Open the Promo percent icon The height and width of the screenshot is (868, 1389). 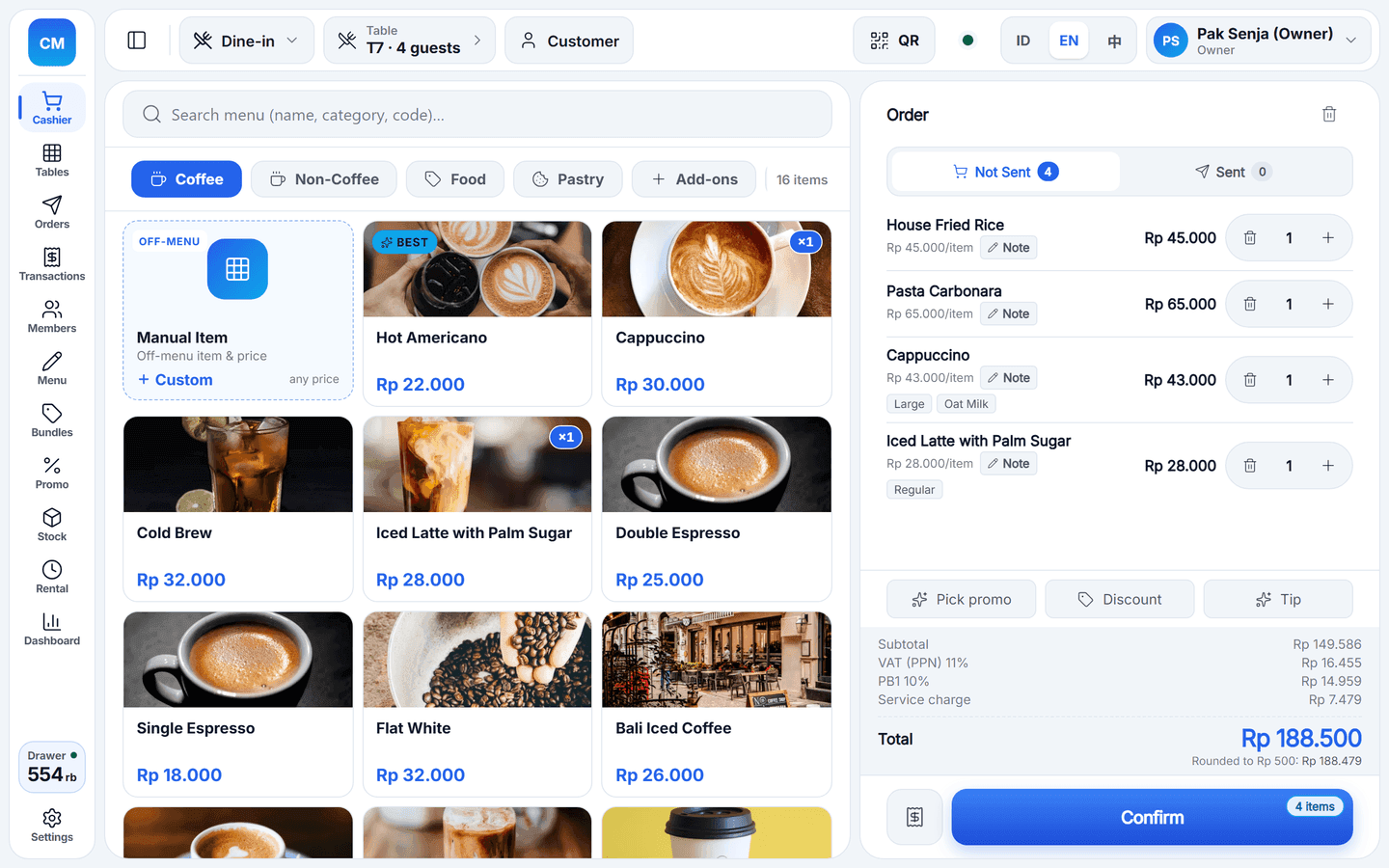point(52,465)
